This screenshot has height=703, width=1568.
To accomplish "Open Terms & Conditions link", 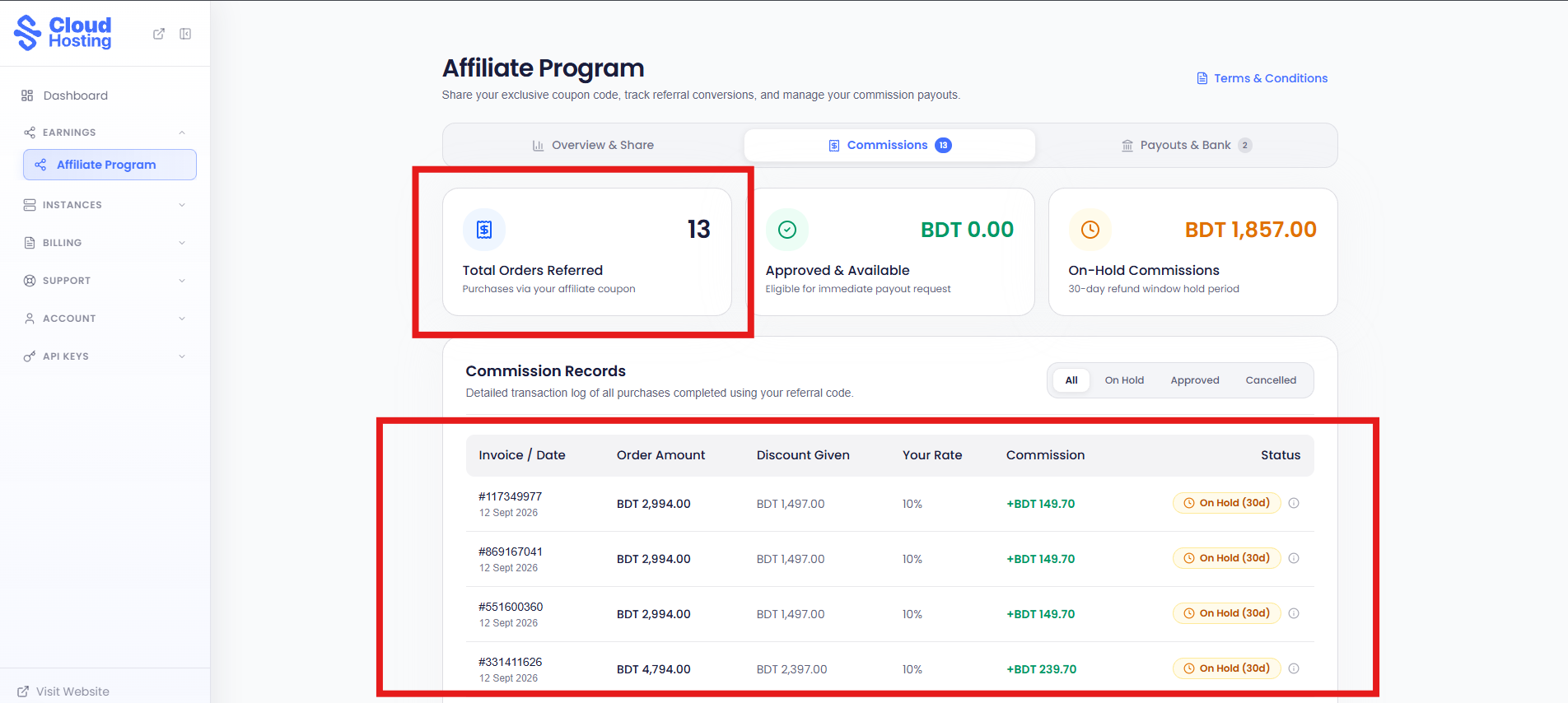I will coord(1262,78).
